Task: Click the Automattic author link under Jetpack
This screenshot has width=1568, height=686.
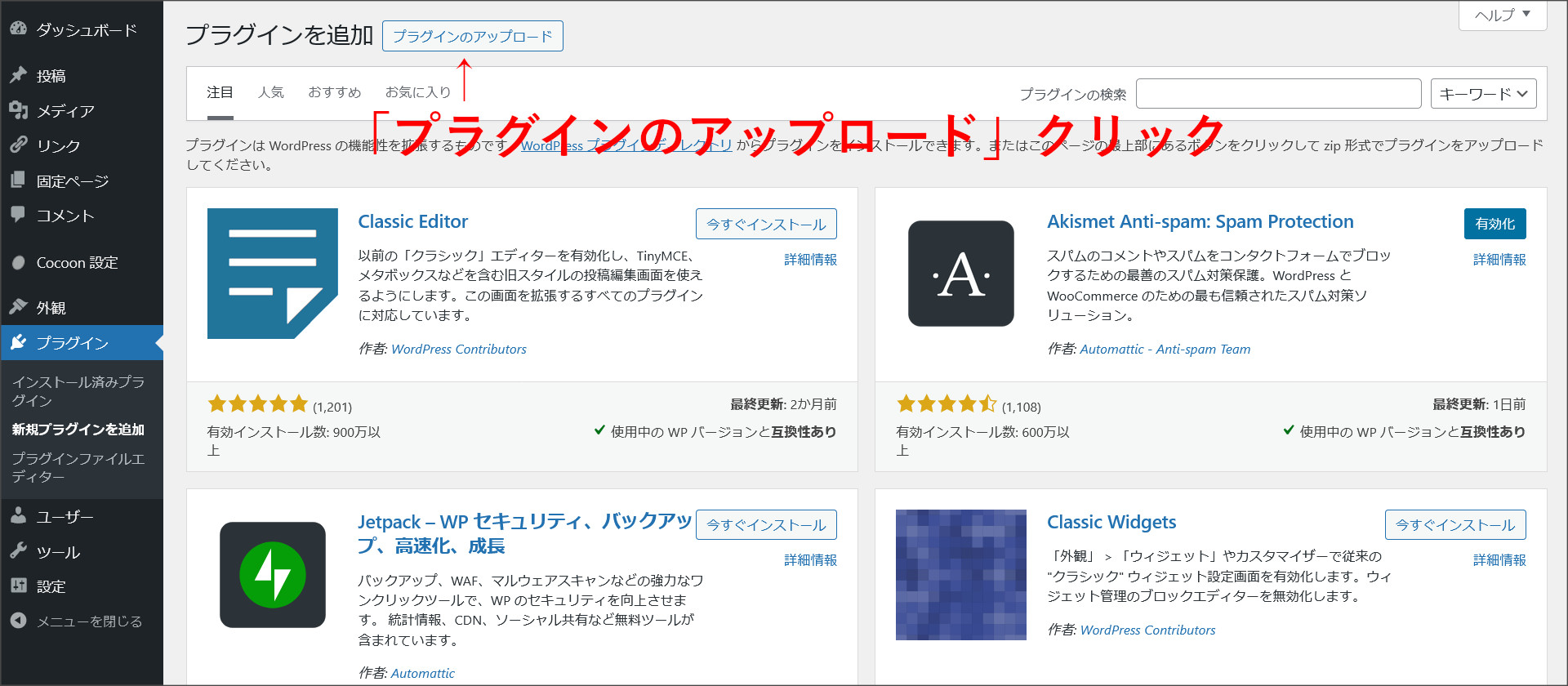Action: coord(423,673)
